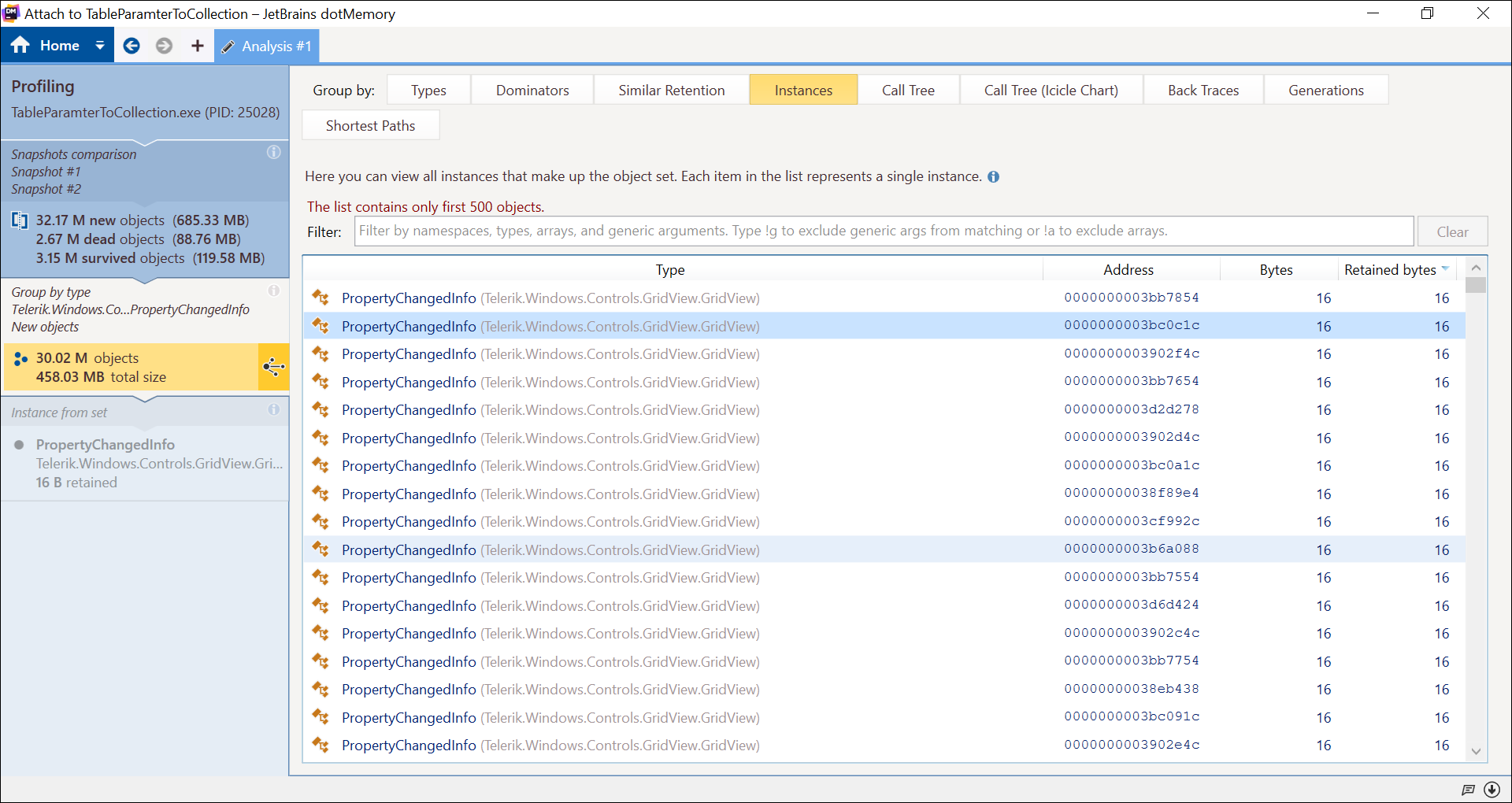Click the info icon after the instances description
The height and width of the screenshot is (803, 1512).
tap(994, 177)
